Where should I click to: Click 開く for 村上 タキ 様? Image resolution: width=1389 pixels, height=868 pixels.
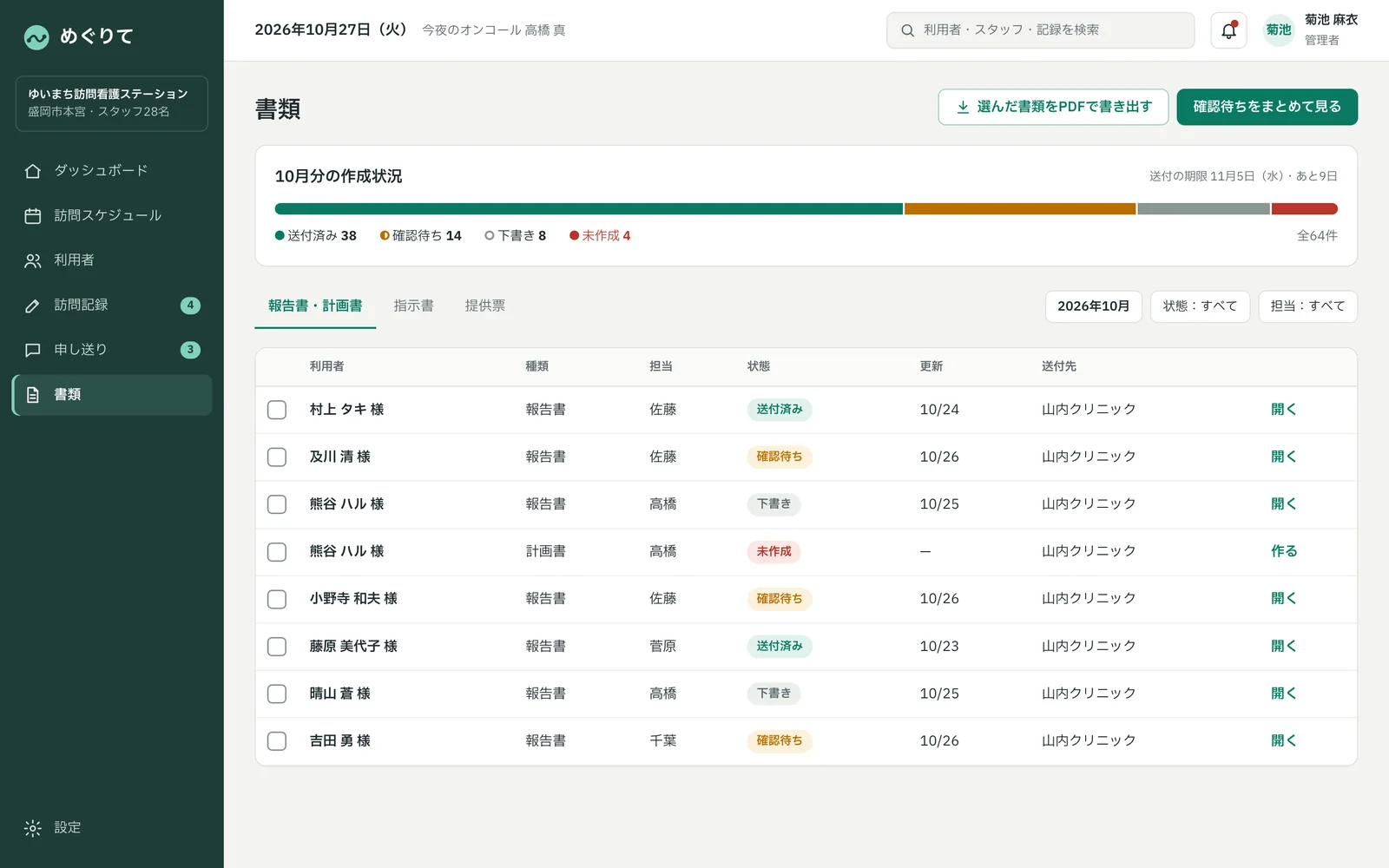1284,410
